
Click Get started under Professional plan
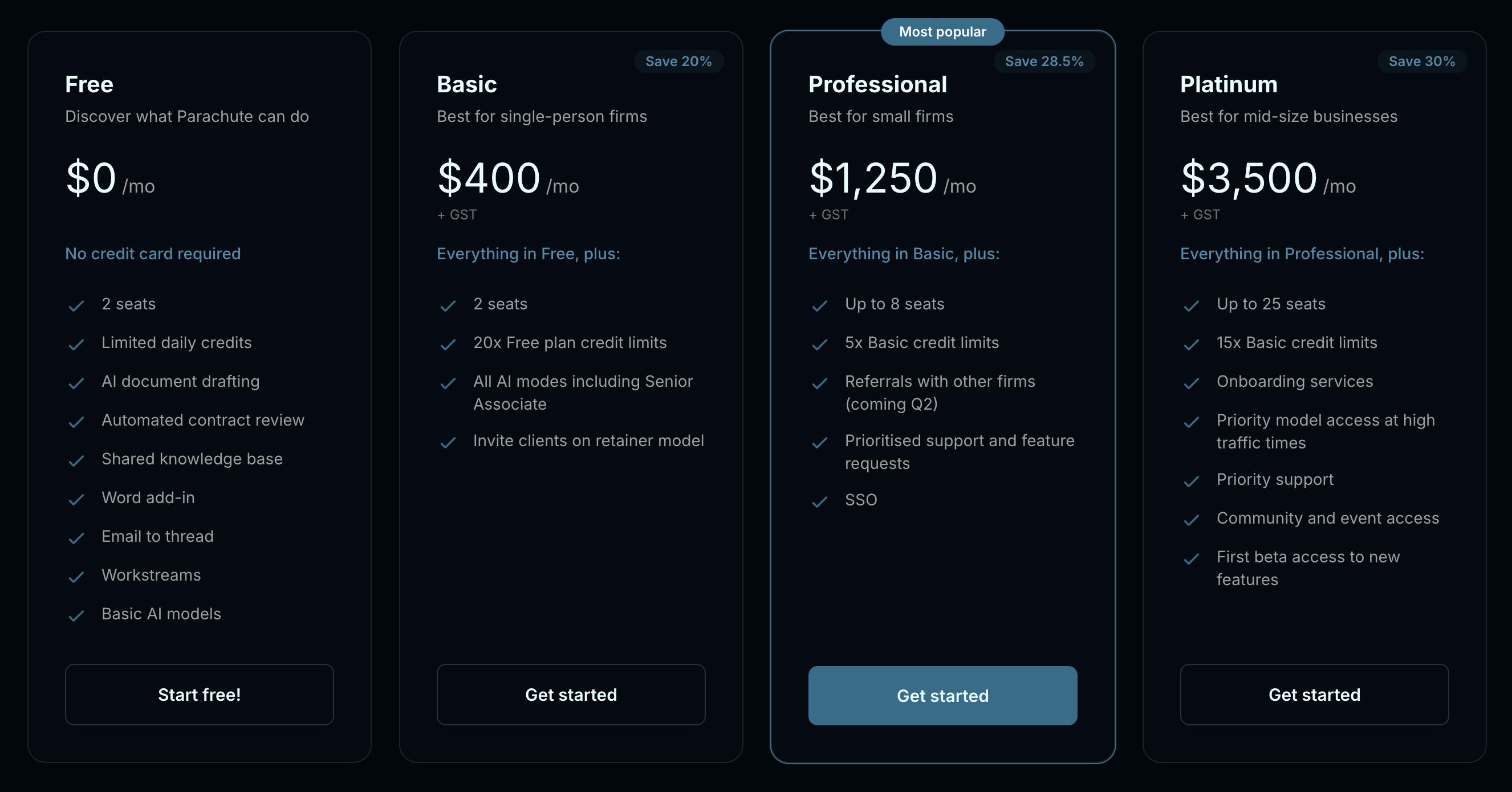pyautogui.click(x=942, y=696)
